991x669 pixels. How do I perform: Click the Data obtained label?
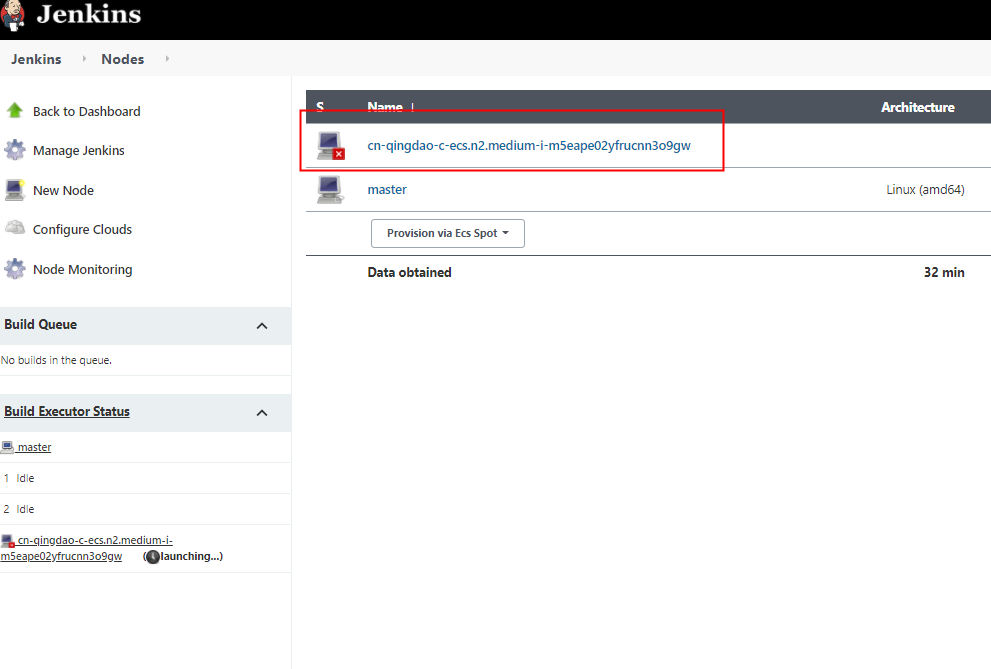(410, 272)
